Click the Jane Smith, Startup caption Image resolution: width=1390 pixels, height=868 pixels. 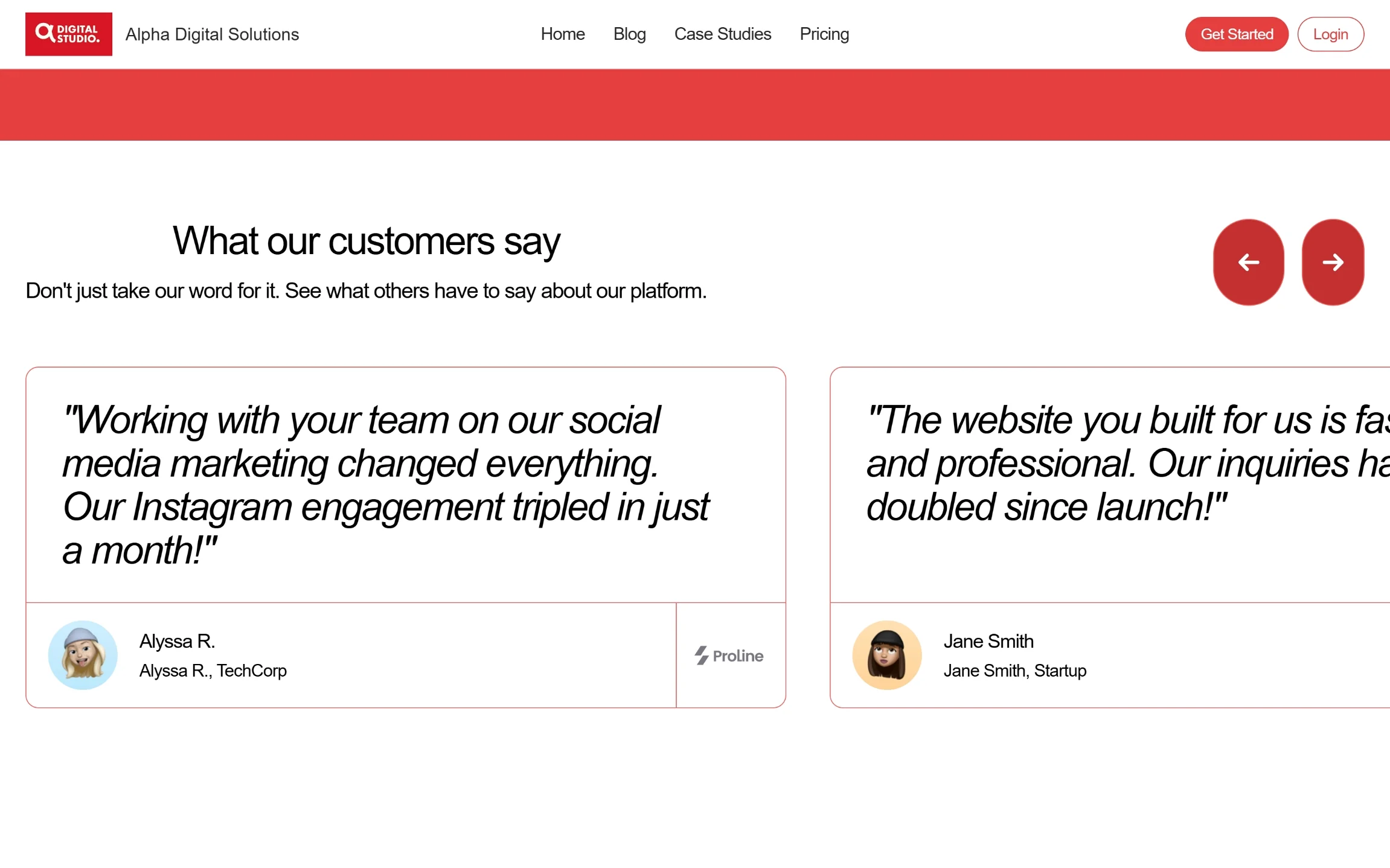click(1014, 671)
